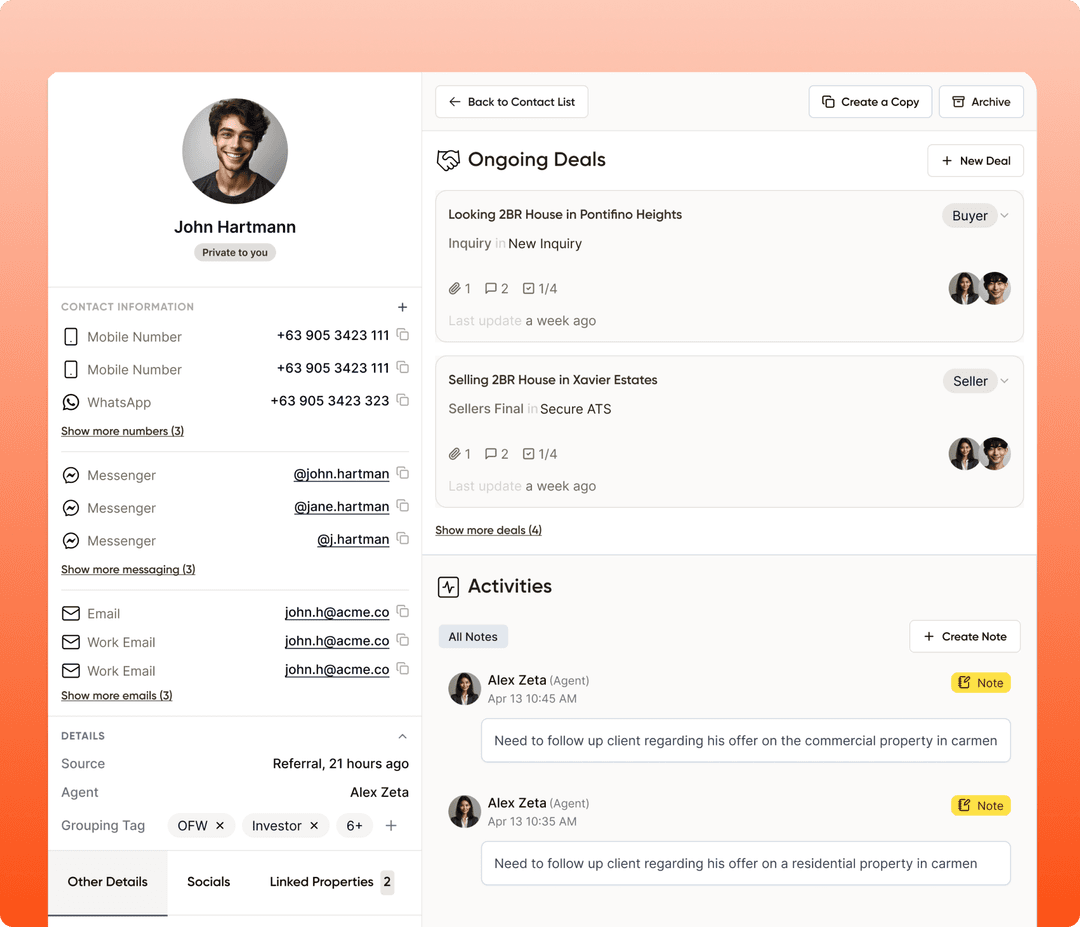Copy the WhatsApp number +63 905 3423 323

[403, 400]
